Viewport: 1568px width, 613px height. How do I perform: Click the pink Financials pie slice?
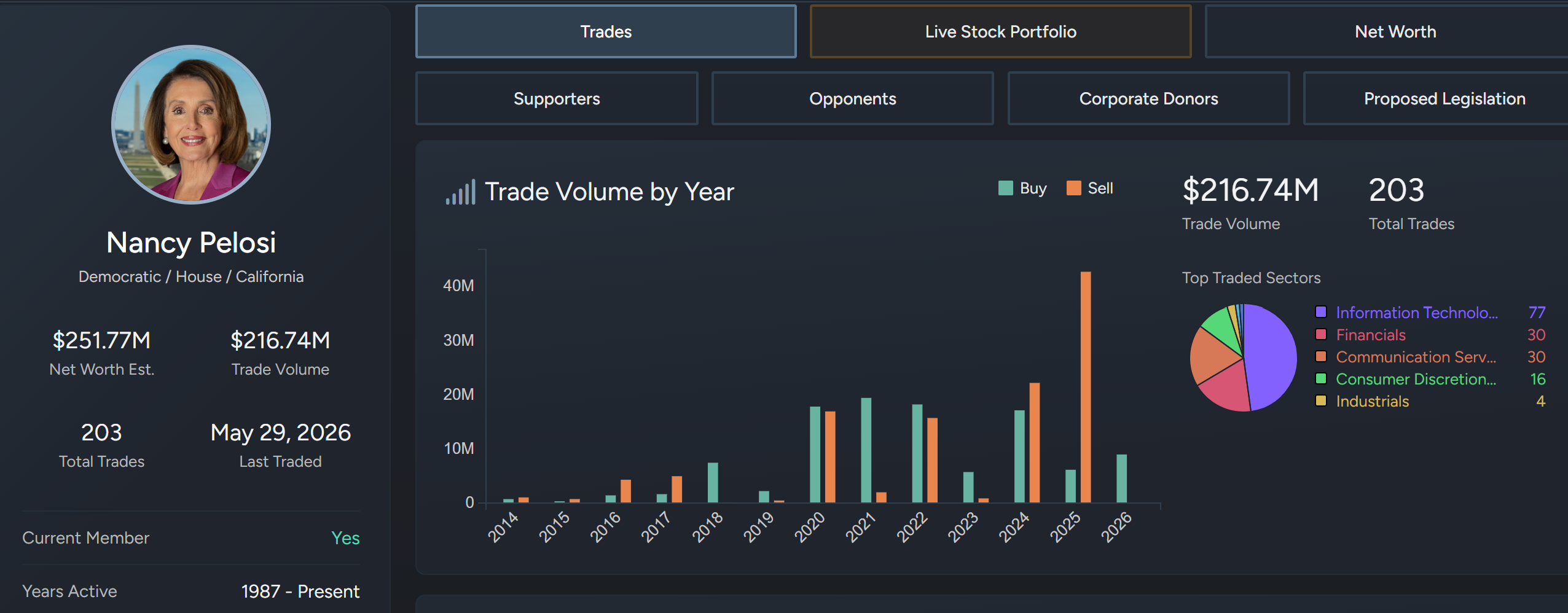1228,388
